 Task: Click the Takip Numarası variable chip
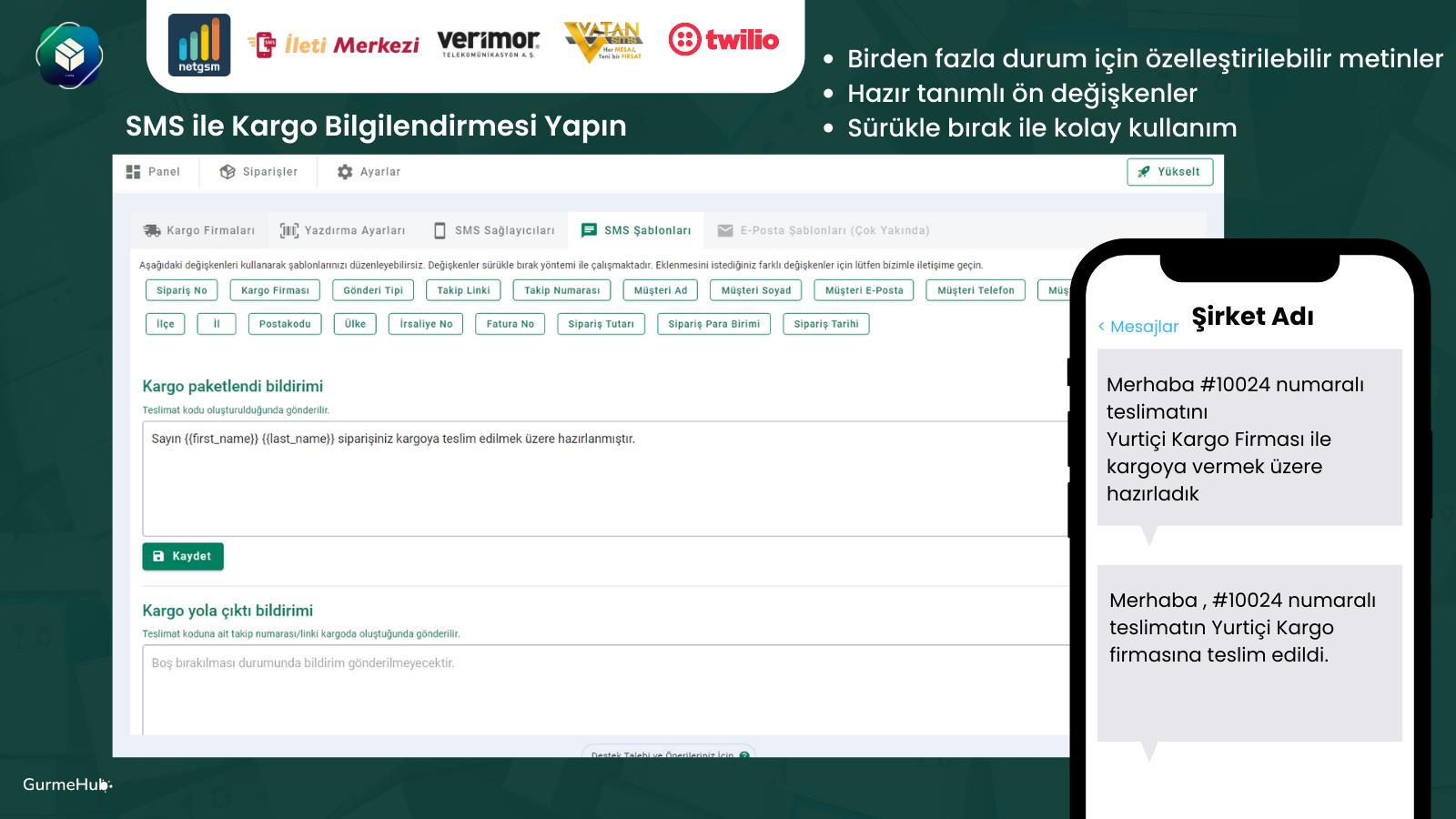click(x=562, y=290)
